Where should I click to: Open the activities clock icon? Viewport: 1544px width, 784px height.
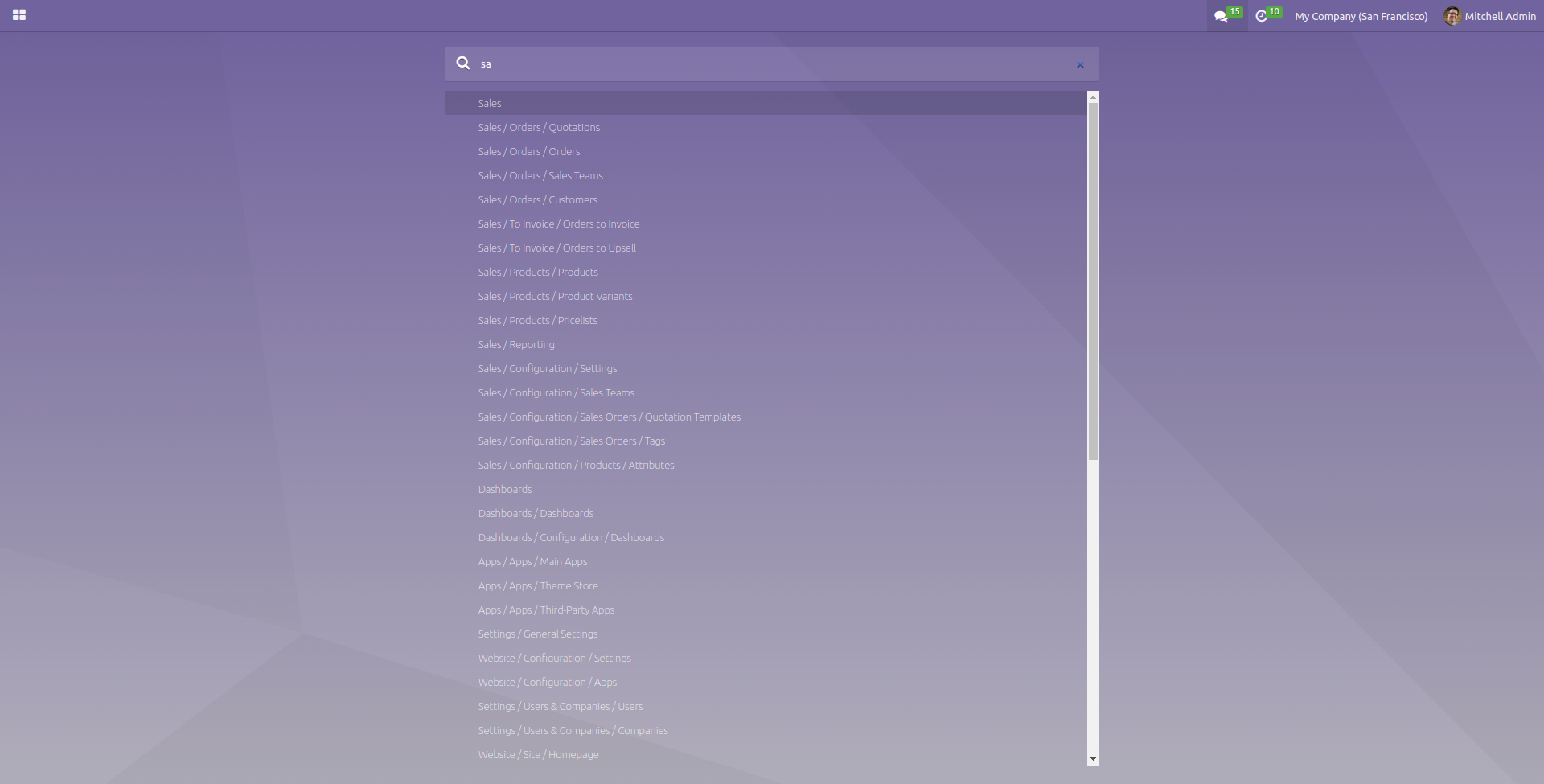(1262, 16)
